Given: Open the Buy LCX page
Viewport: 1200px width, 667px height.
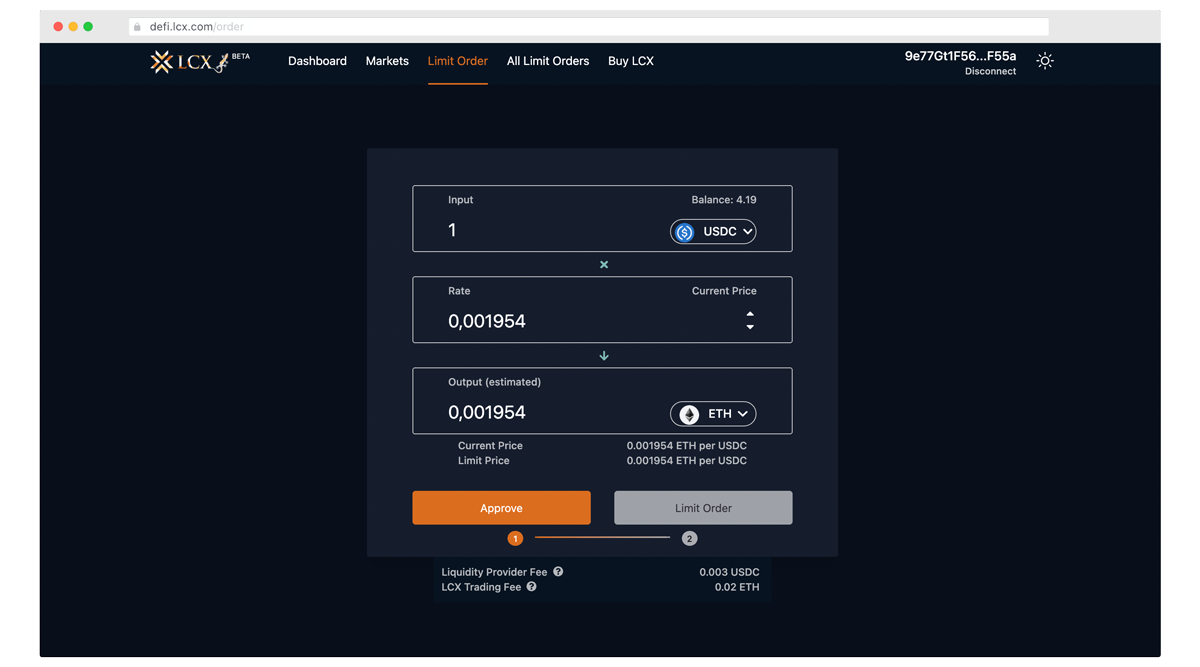Looking at the screenshot, I should coord(630,61).
